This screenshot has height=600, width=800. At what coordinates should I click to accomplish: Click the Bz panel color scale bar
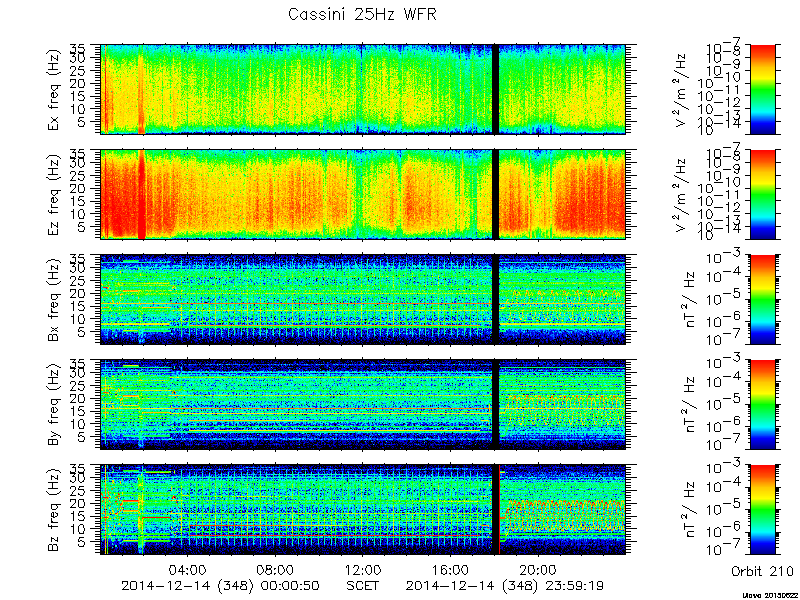coord(762,510)
